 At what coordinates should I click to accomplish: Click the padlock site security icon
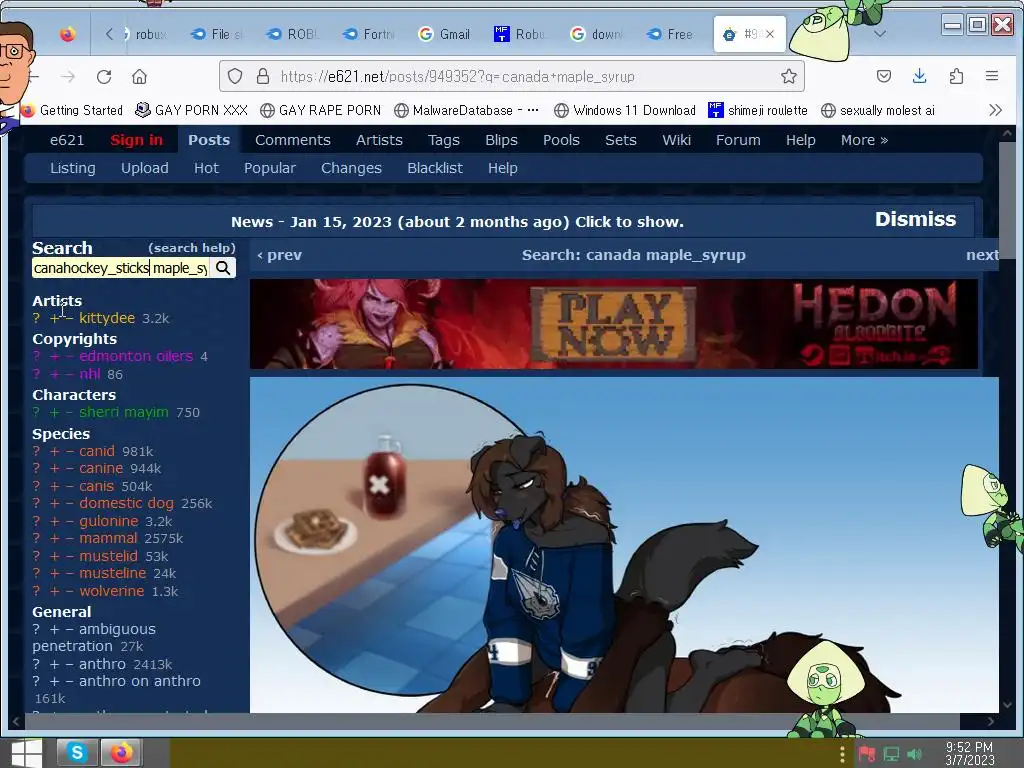click(x=263, y=76)
